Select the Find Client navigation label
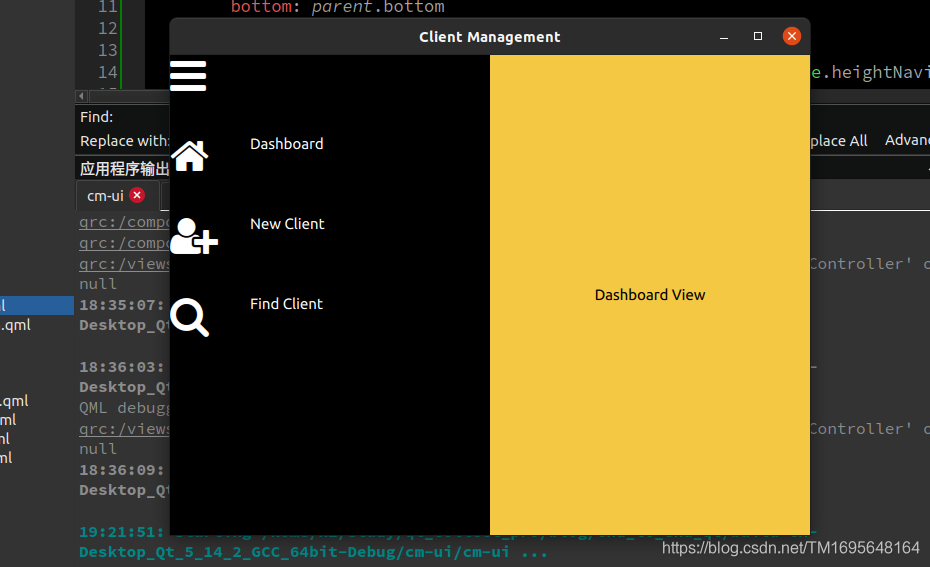The height and width of the screenshot is (567, 930). point(286,304)
